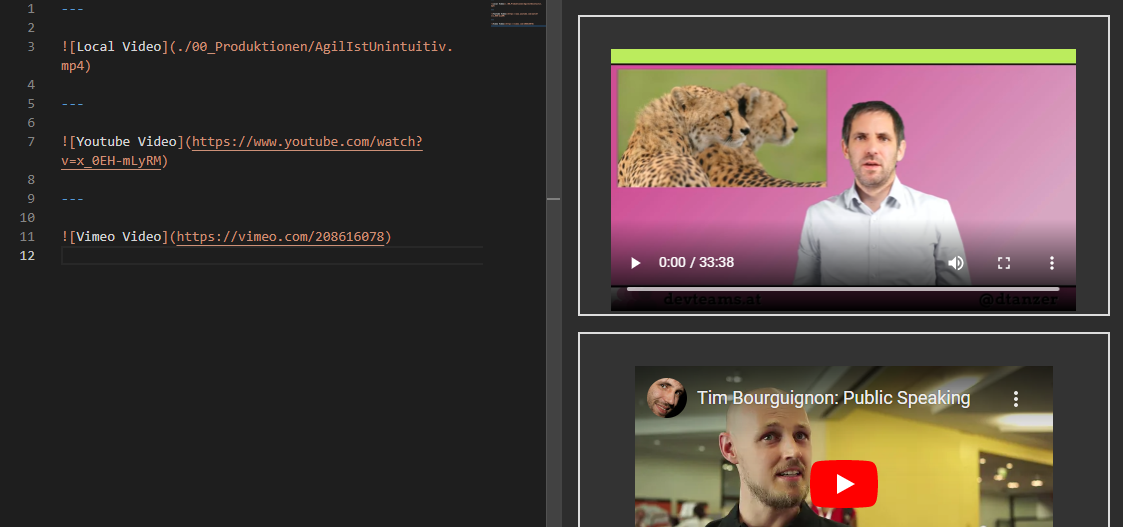Click line number 11 in gutter
Screen dimensions: 1123x527
coord(27,236)
